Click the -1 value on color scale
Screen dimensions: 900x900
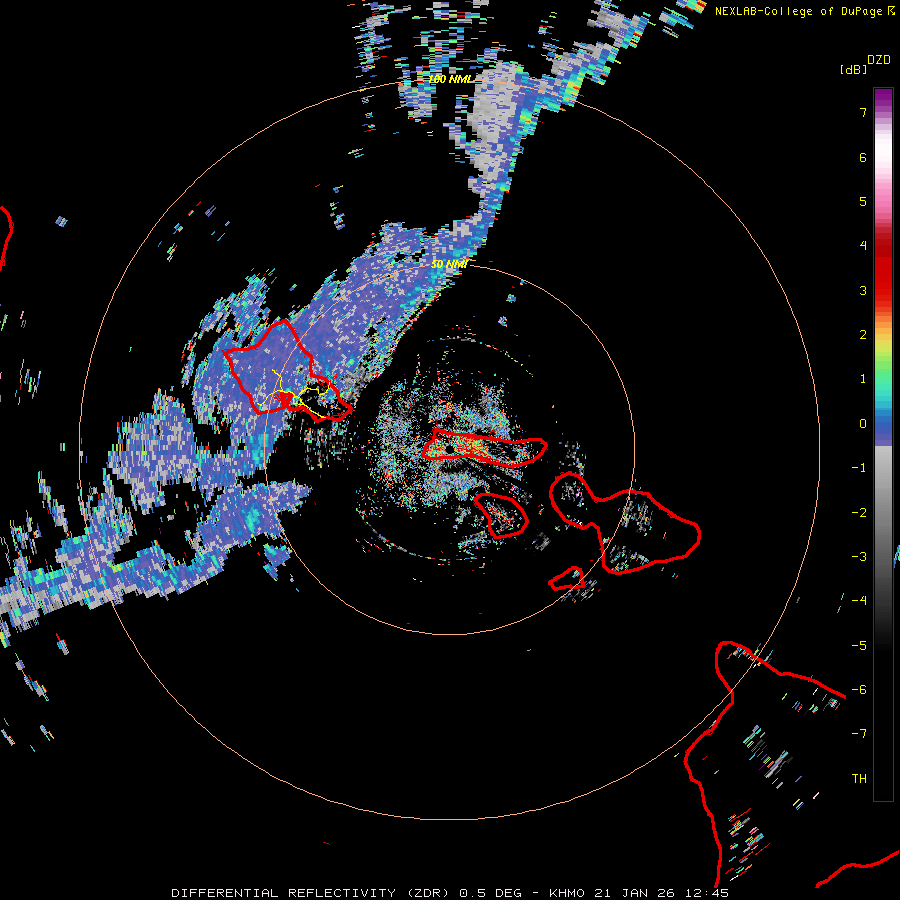point(859,468)
